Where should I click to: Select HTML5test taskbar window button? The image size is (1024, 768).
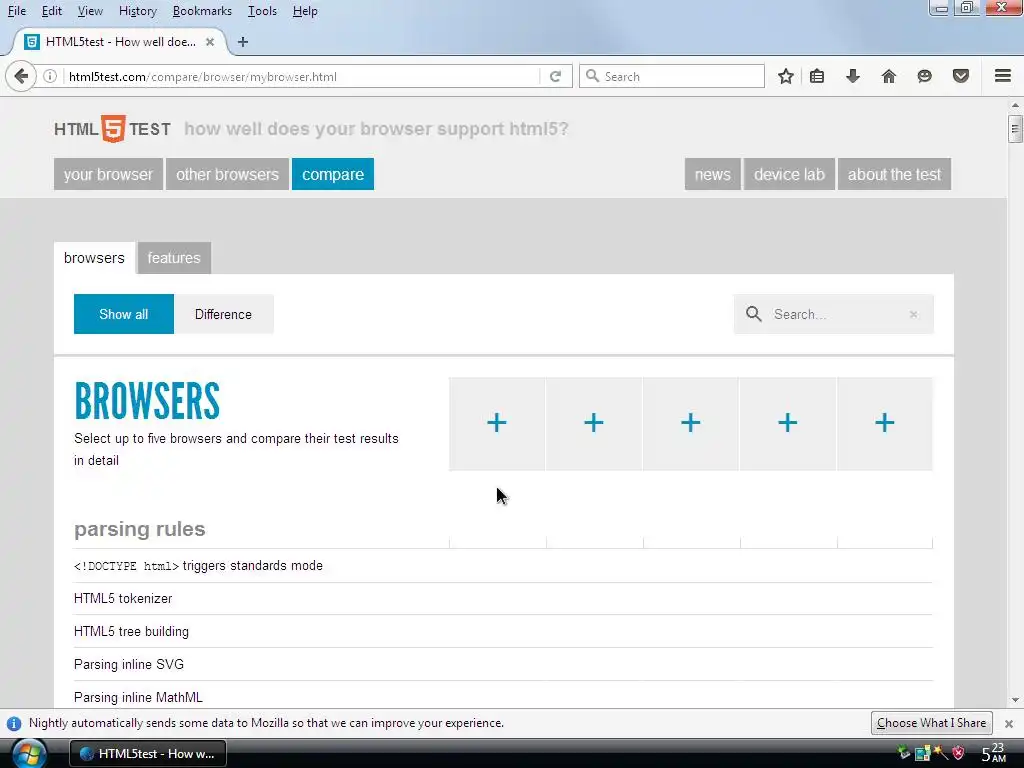pyautogui.click(x=148, y=754)
